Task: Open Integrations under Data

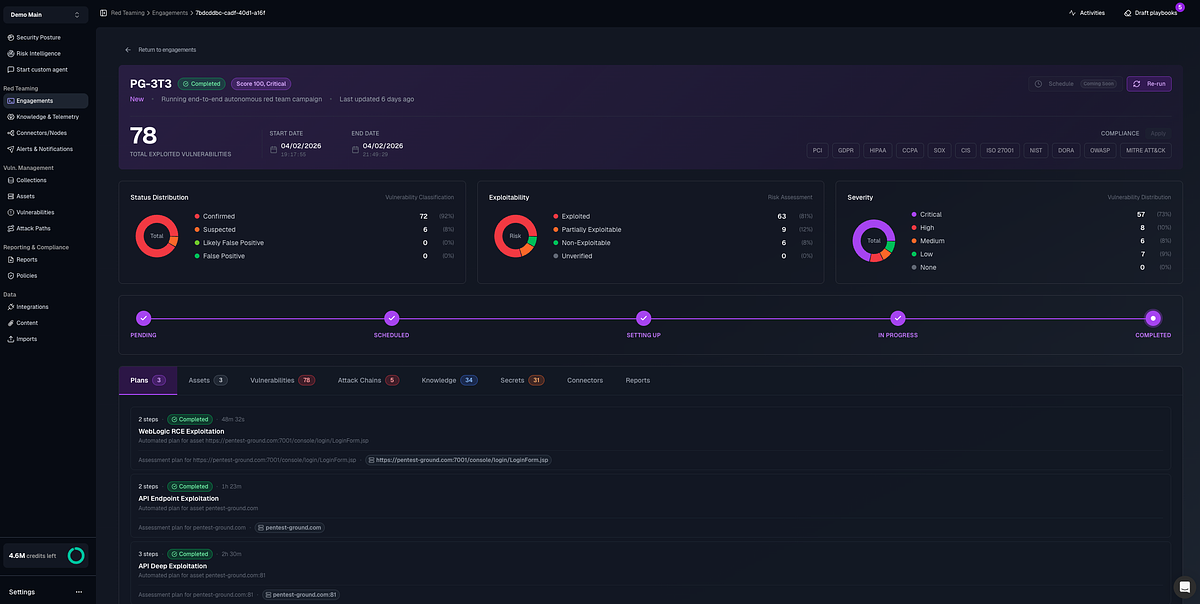Action: [32, 307]
